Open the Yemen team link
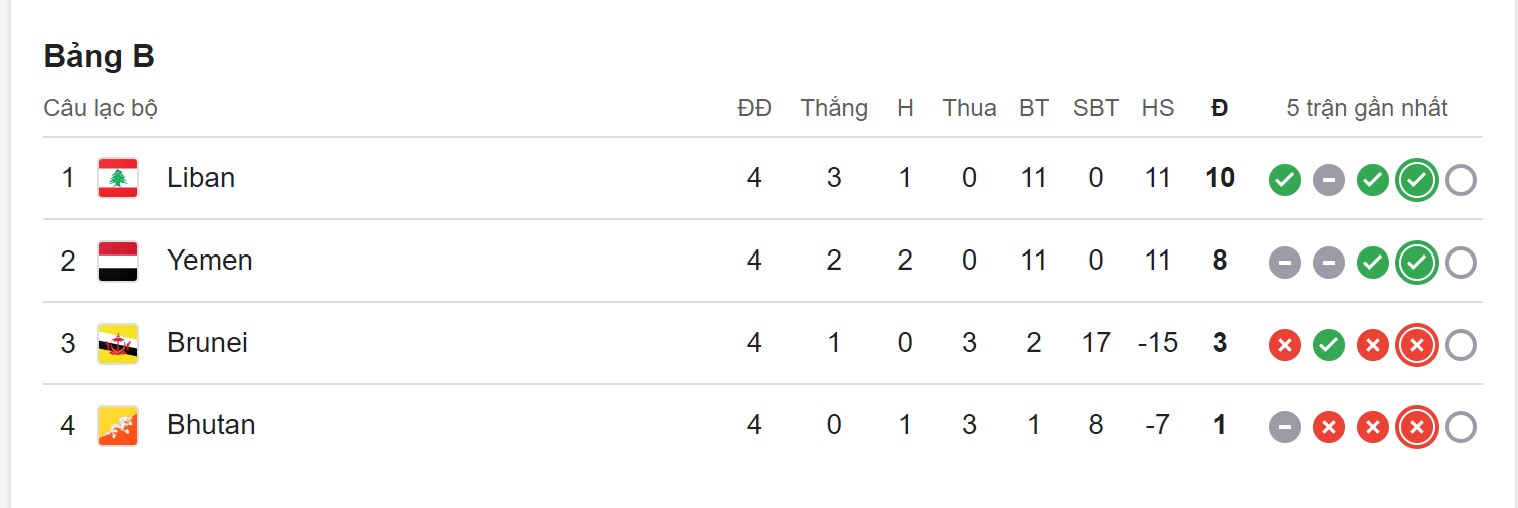The height and width of the screenshot is (508, 1518). 210,261
